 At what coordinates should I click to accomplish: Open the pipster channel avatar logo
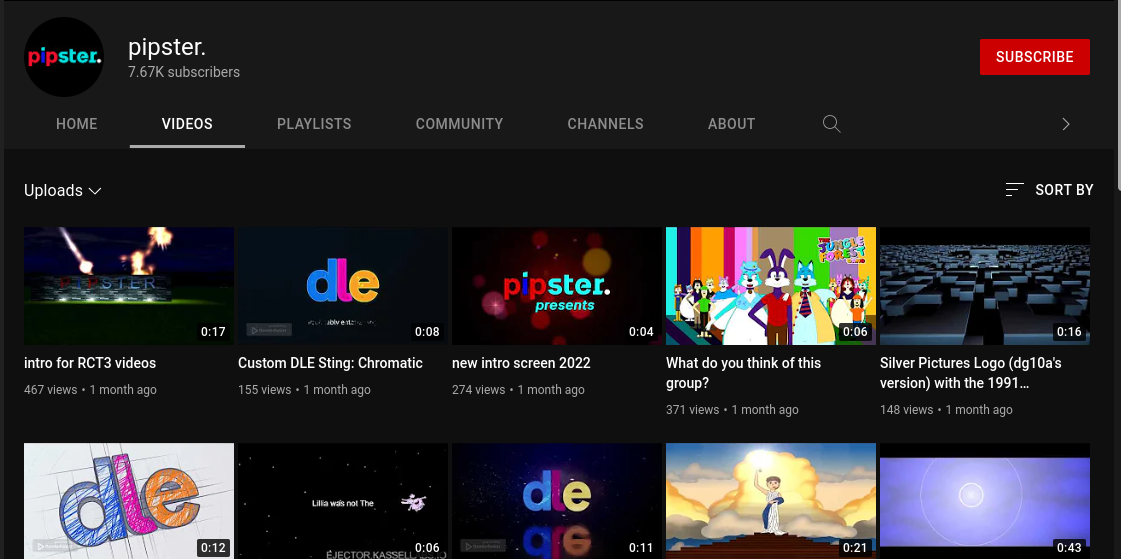(64, 57)
